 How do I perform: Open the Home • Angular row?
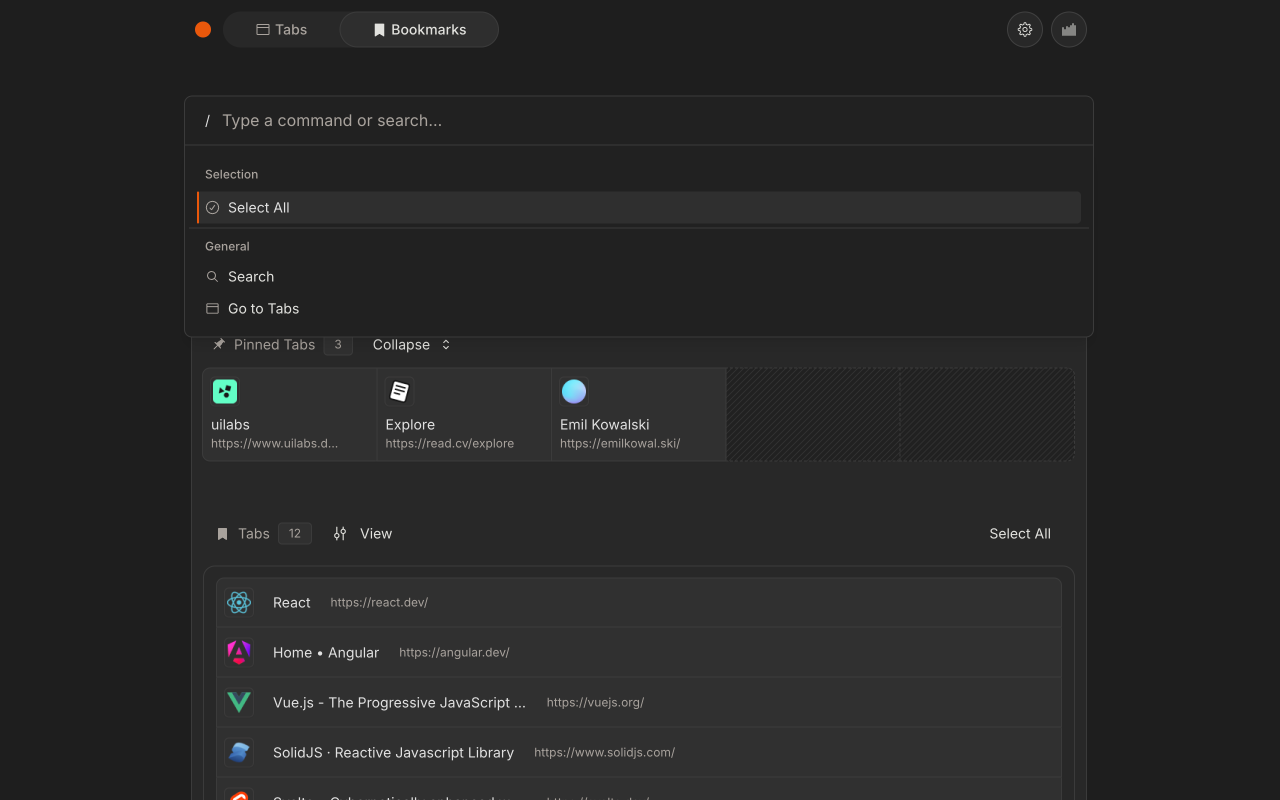(639, 653)
